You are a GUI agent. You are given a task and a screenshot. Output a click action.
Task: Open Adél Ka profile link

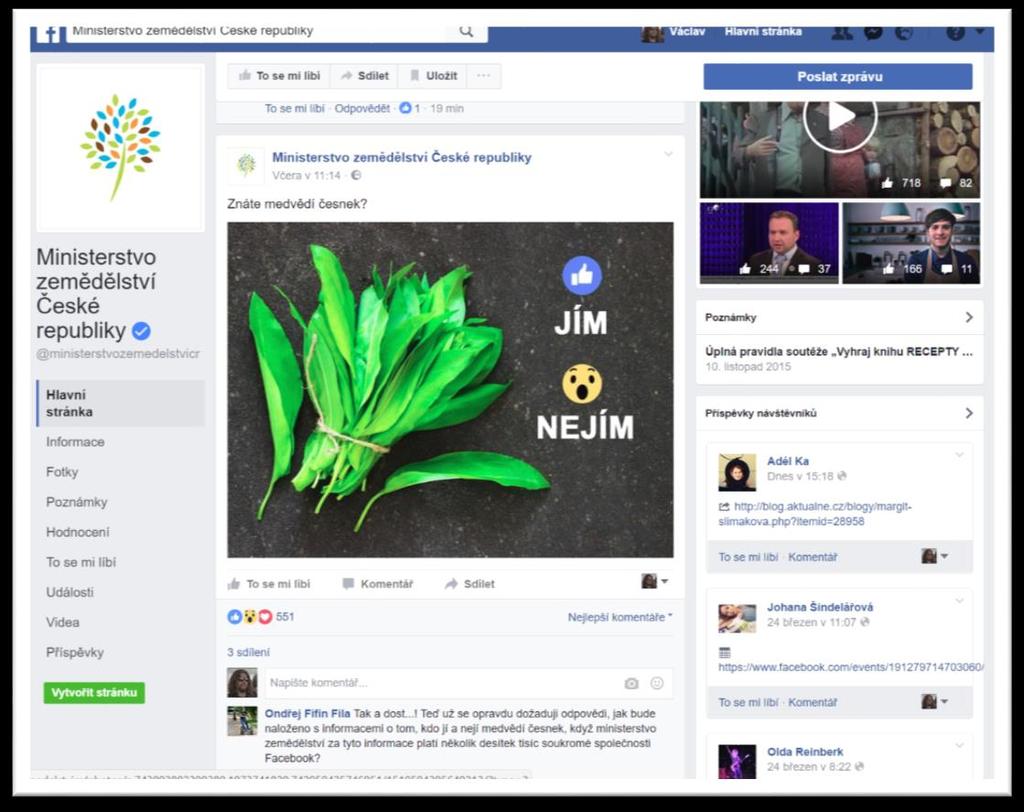pos(788,461)
